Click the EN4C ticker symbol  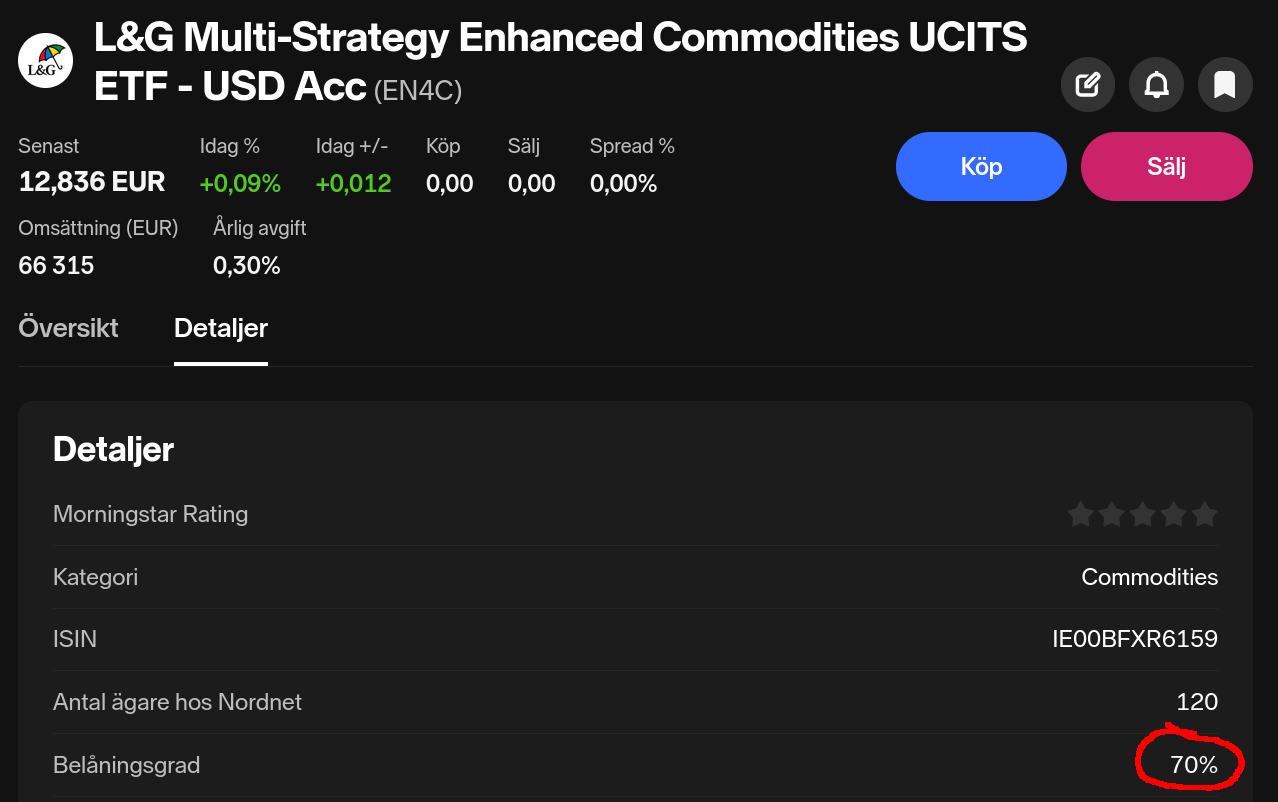coord(418,91)
